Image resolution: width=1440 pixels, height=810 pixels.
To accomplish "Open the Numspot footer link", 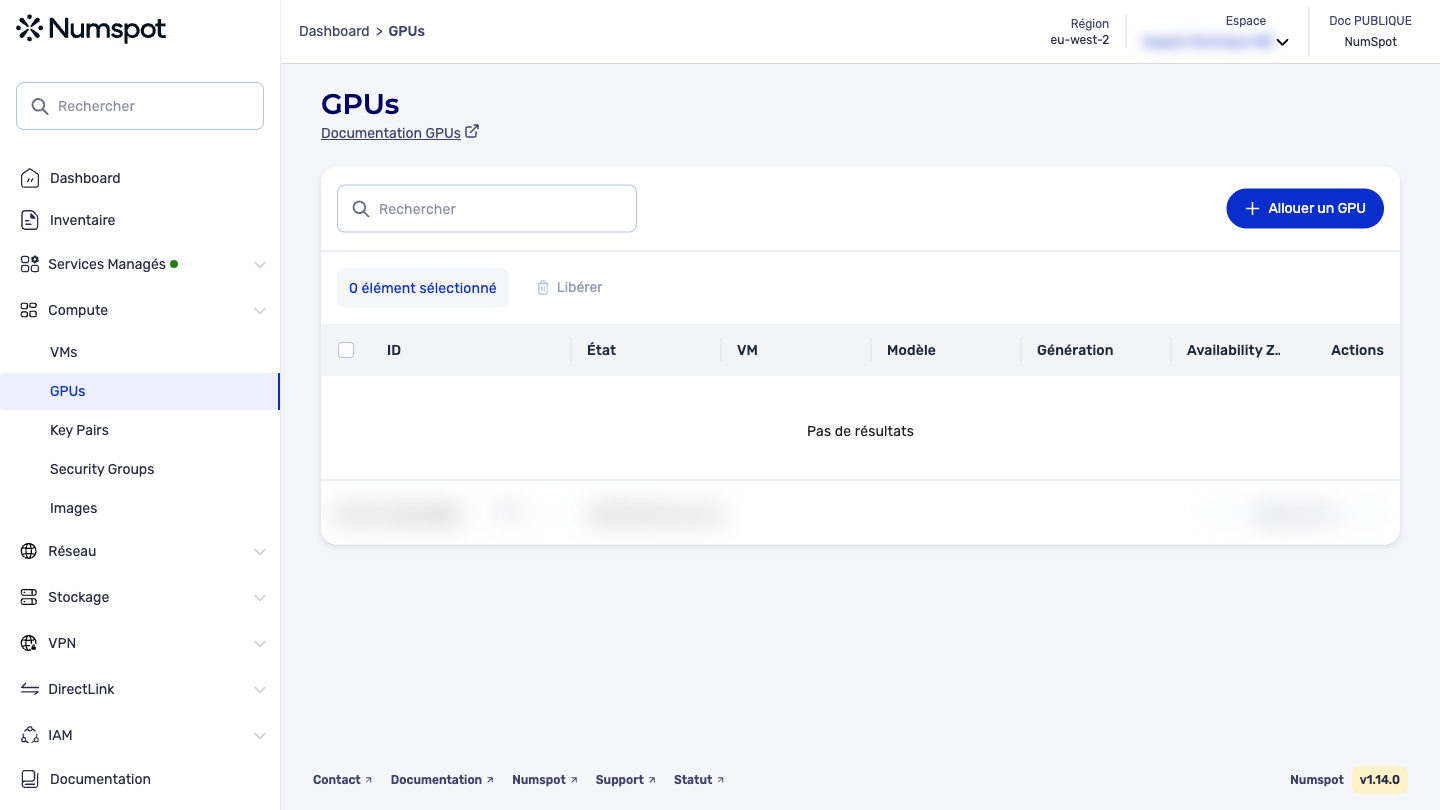I will click(x=545, y=780).
